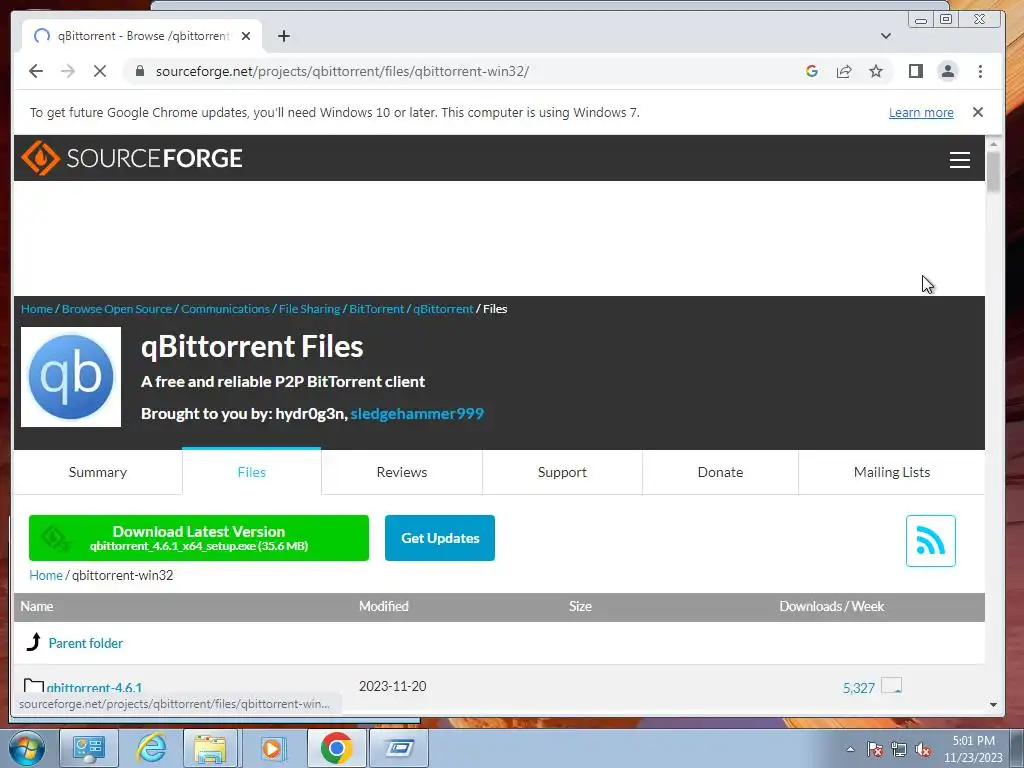Toggle the Chrome side panel icon

[x=916, y=71]
